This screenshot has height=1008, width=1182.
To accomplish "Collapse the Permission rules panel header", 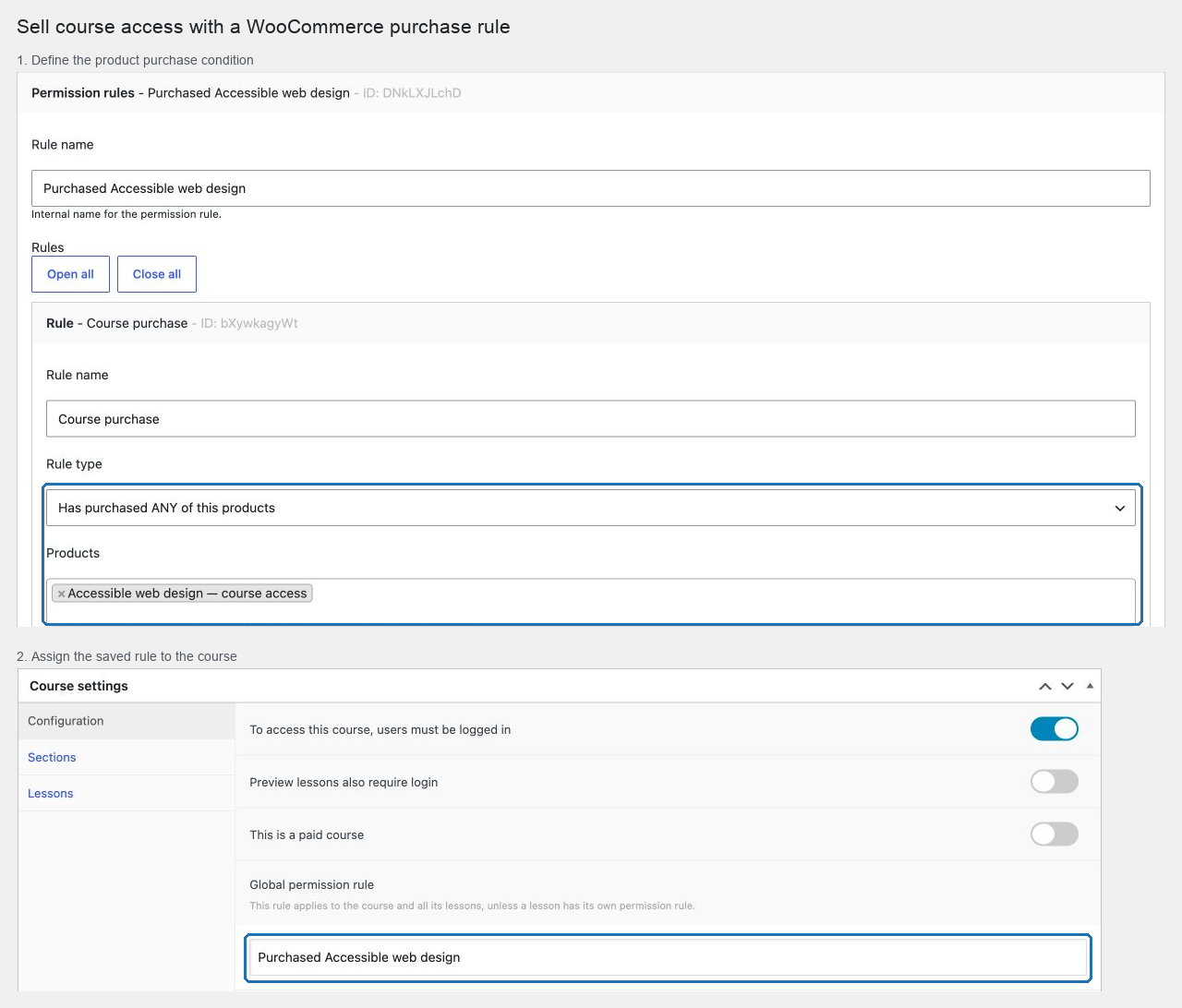I will [591, 93].
